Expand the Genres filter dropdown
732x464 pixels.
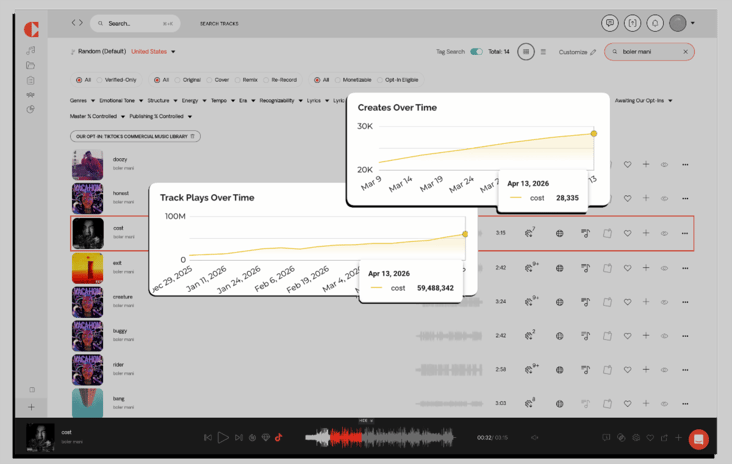pyautogui.click(x=82, y=100)
